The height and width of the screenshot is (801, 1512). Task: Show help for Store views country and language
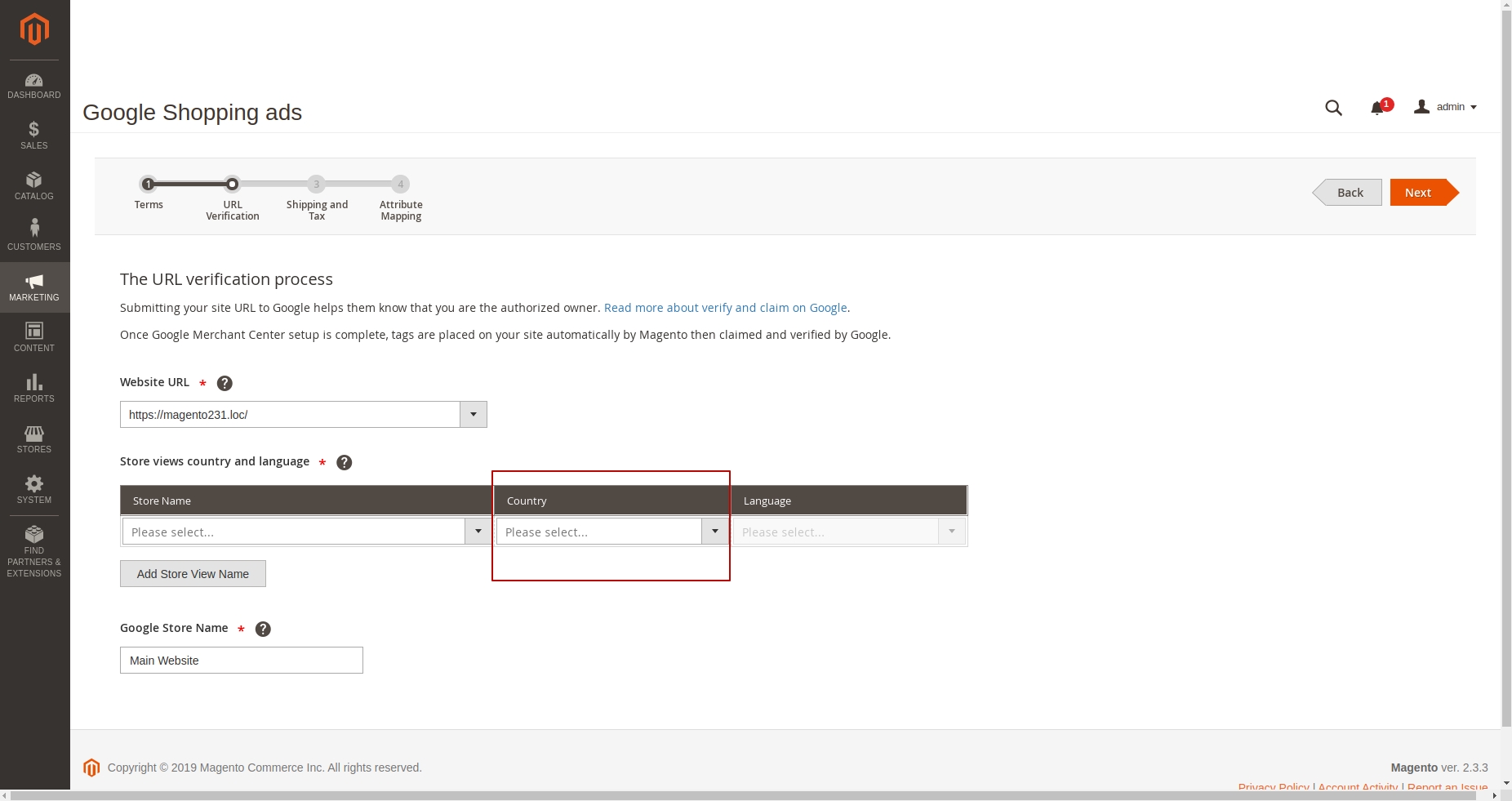click(345, 462)
